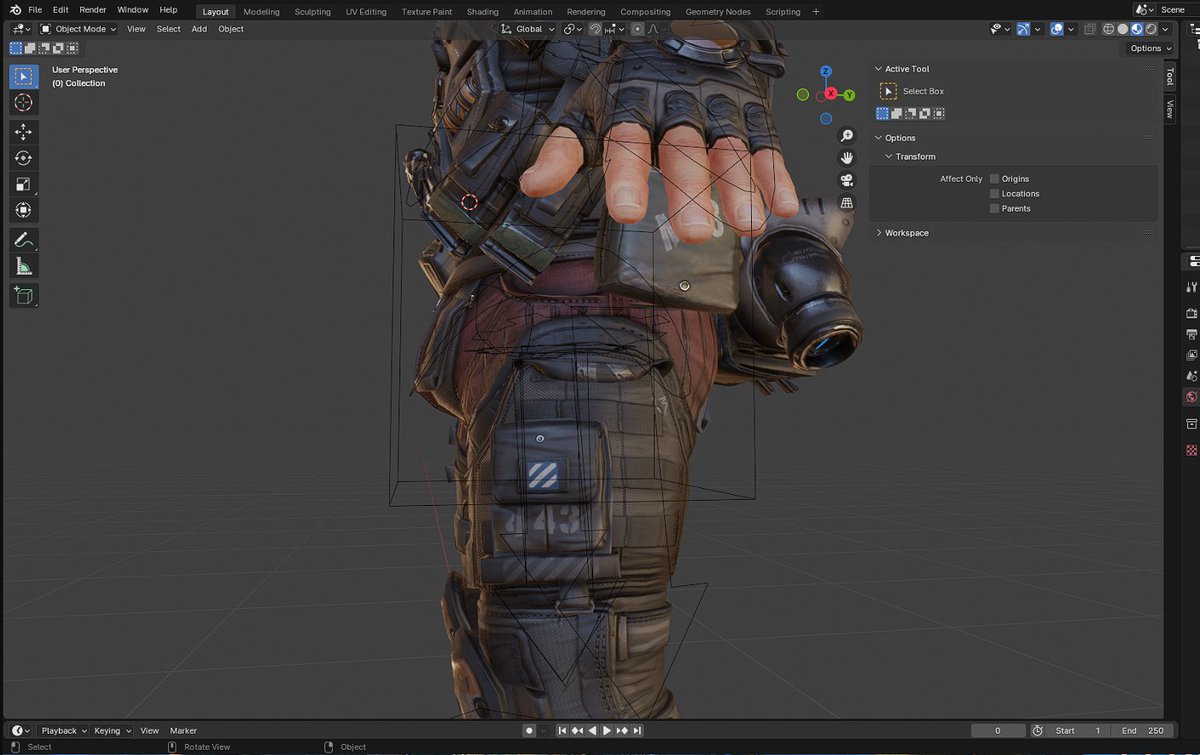Viewport: 1200px width, 755px height.
Task: Click the blue Z axis on navigation gizmo
Action: (x=826, y=72)
